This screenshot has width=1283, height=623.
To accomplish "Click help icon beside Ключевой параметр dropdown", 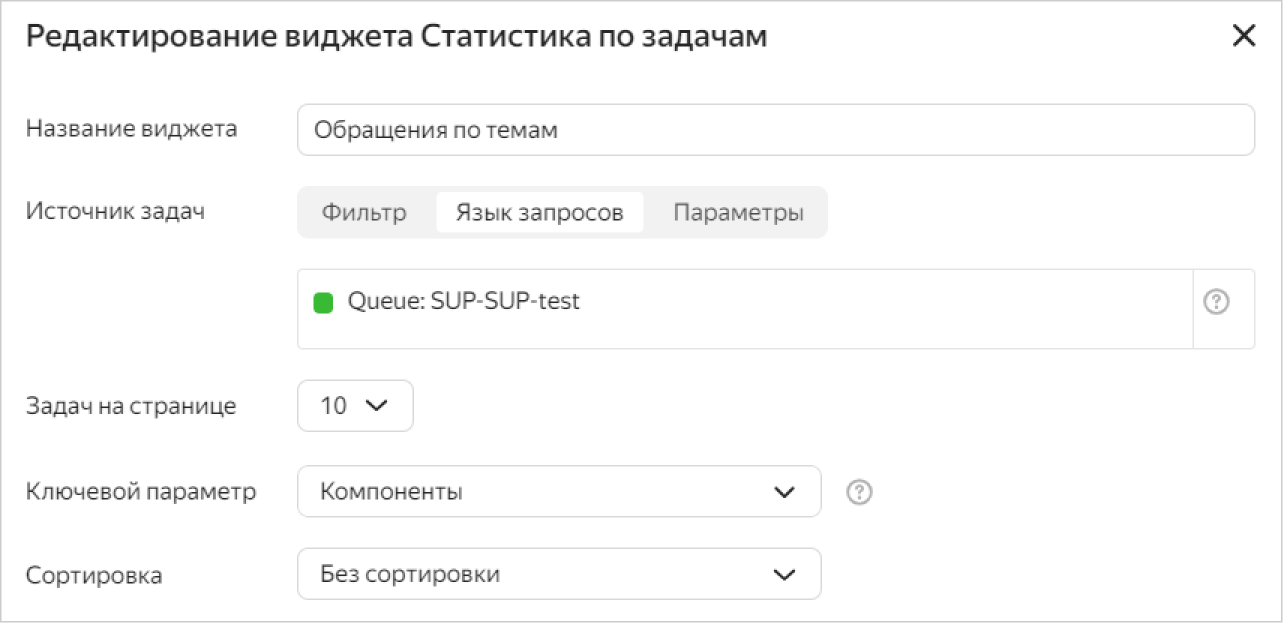I will pyautogui.click(x=860, y=492).
